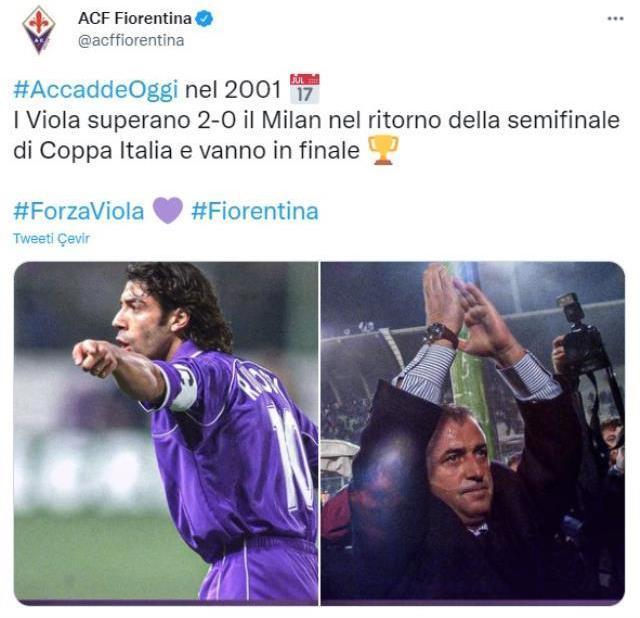The image size is (640, 618).
Task: Click the word Milan in the tweet
Action: [291, 120]
